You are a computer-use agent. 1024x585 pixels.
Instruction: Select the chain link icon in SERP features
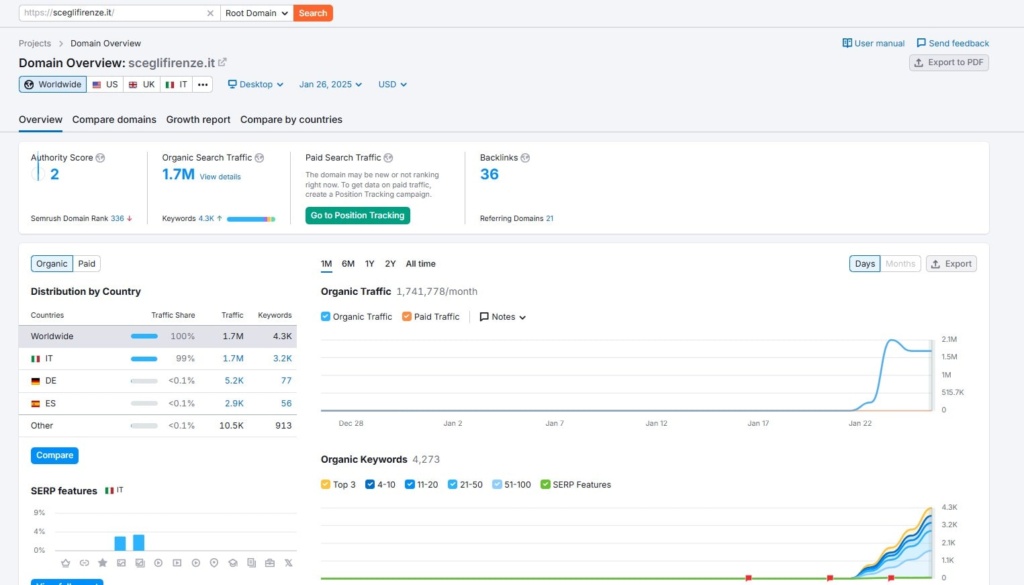pos(84,563)
